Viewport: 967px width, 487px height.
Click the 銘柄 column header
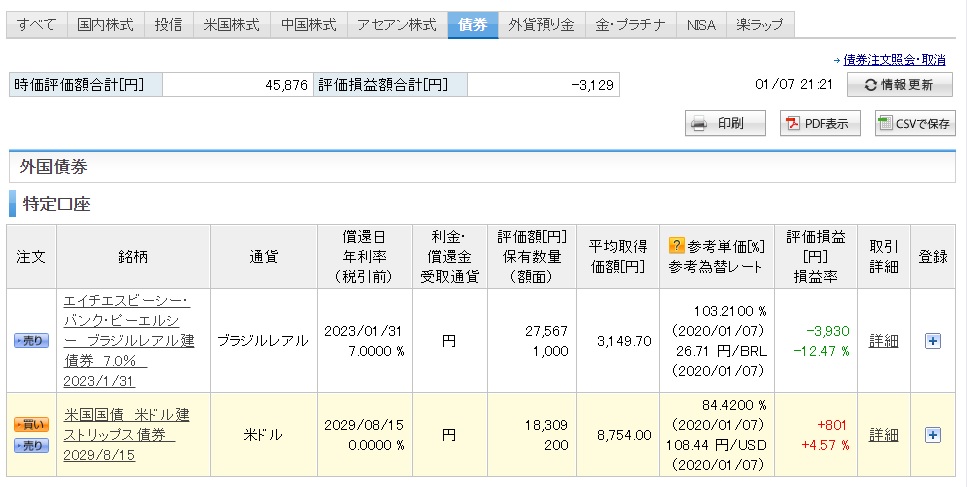click(133, 256)
